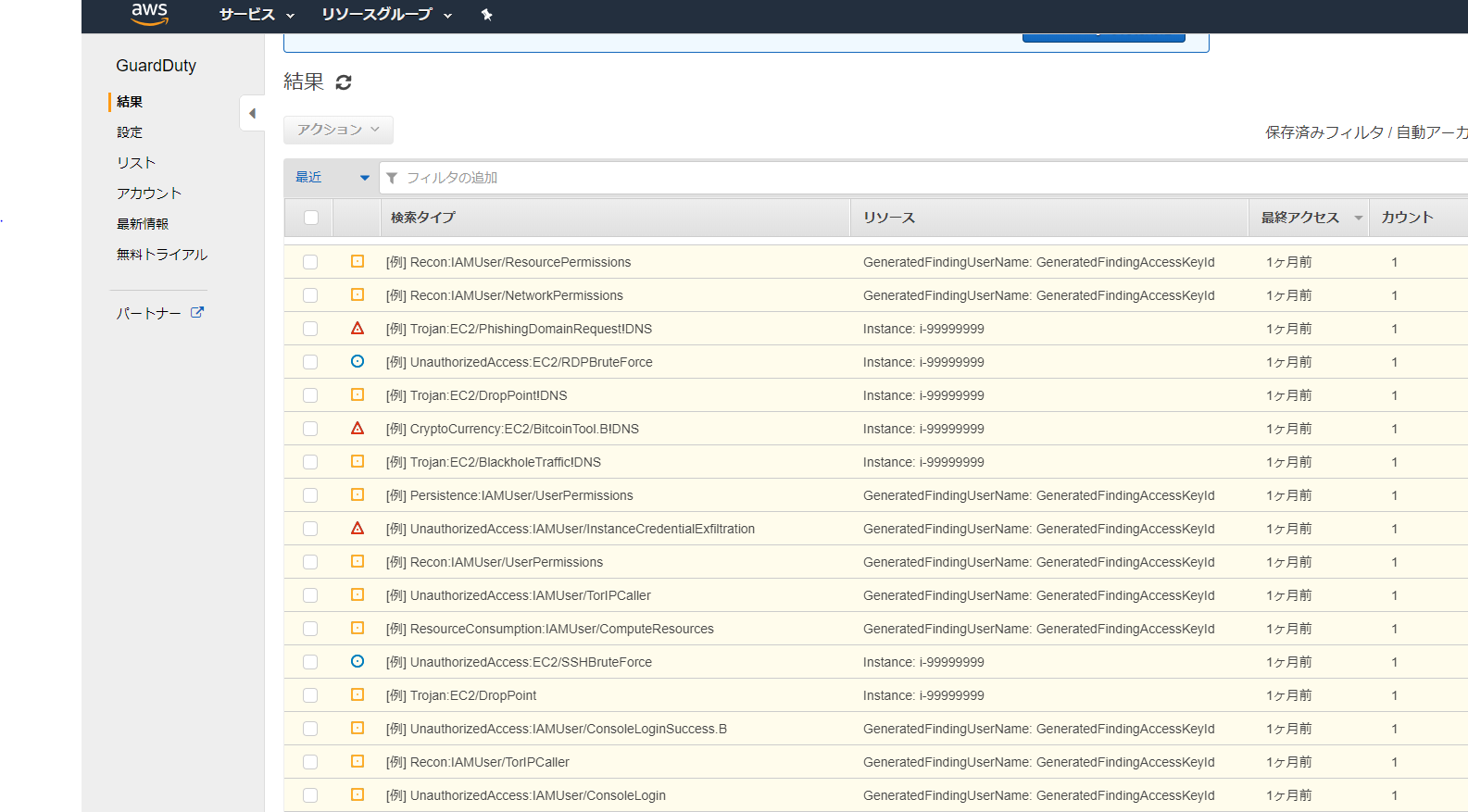
Task: Collapse the GuardDuty sidebar with the arrow
Action: pyautogui.click(x=252, y=113)
